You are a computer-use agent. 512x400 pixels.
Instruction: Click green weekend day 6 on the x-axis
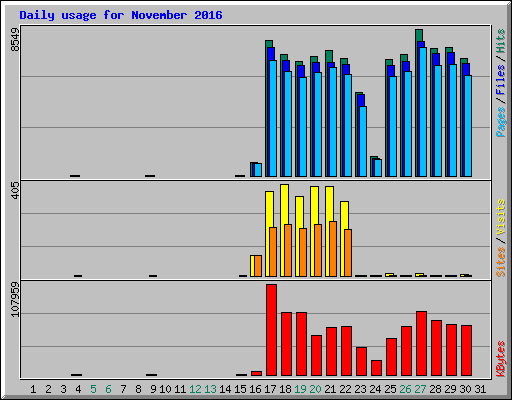coord(108,389)
